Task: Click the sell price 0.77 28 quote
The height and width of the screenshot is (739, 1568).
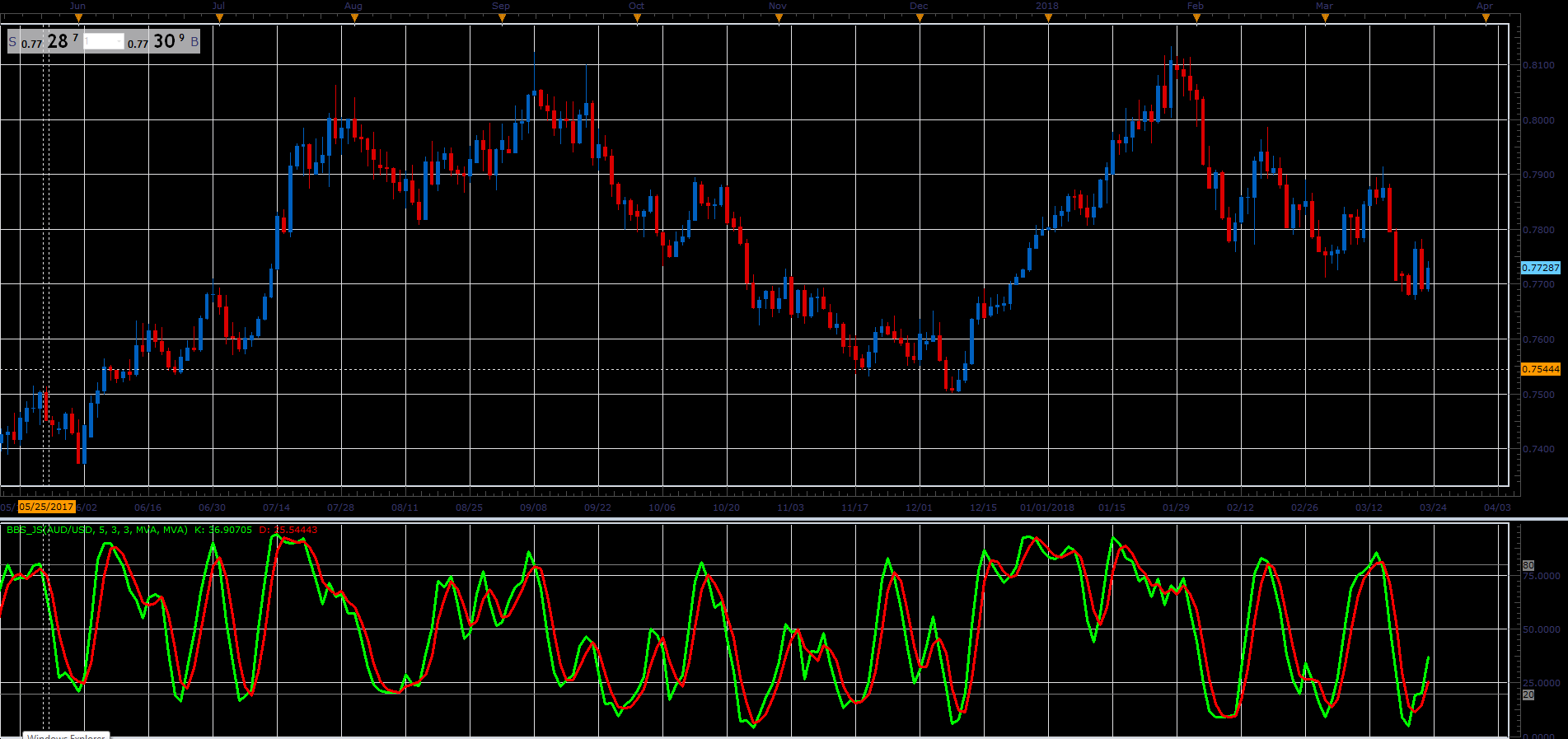Action: 50,41
